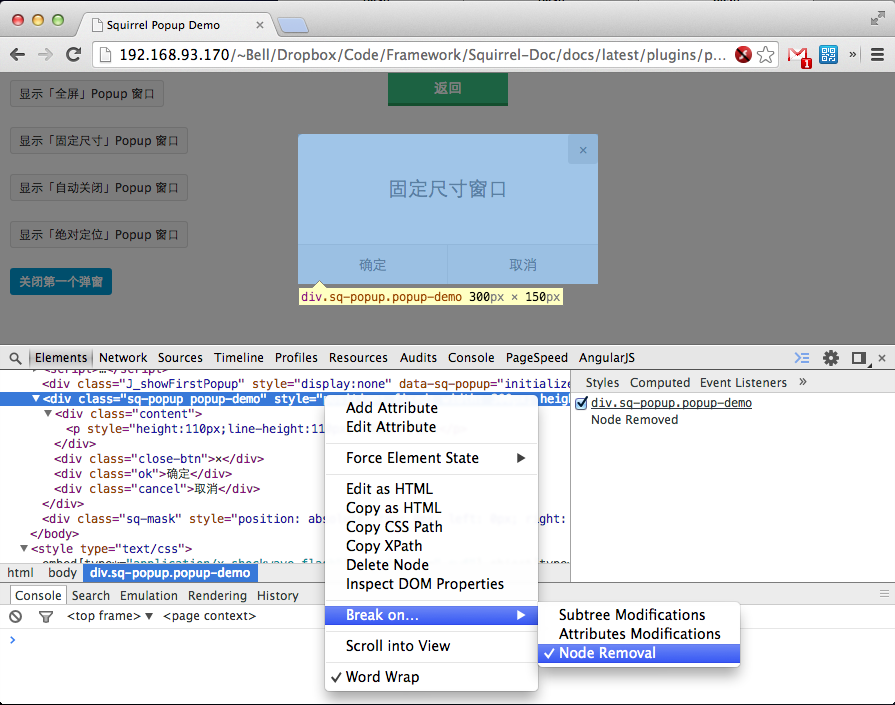
Task: Clear the console with the circle-slash icon
Action: (16, 617)
